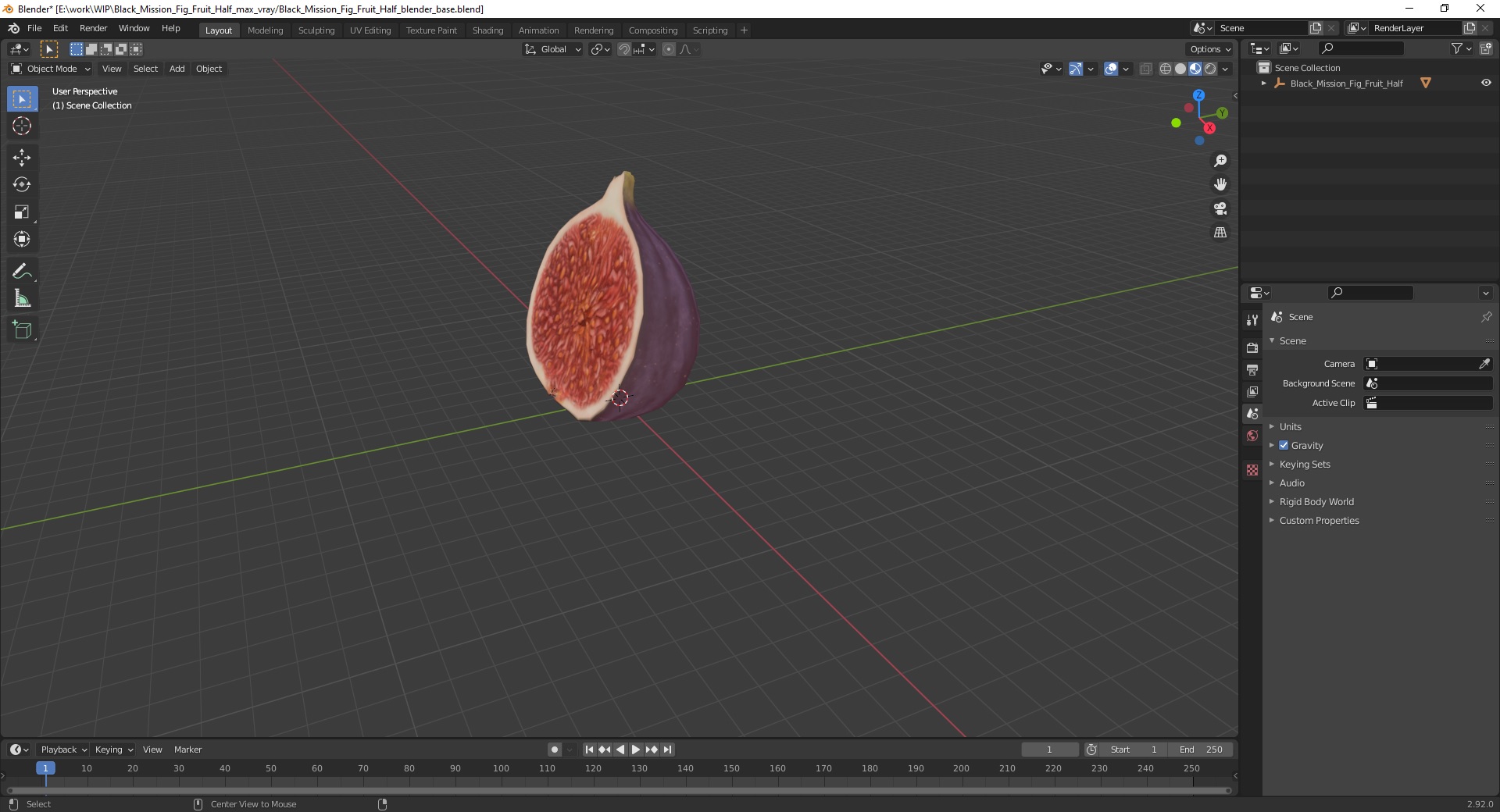Select the Scale tool
1500x812 pixels.
[22, 212]
